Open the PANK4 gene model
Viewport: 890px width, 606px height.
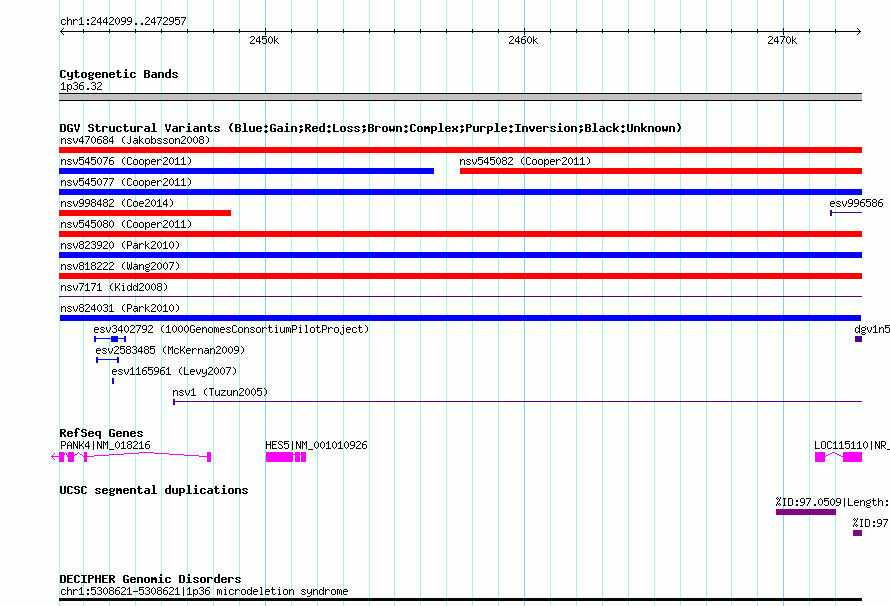(x=131, y=456)
